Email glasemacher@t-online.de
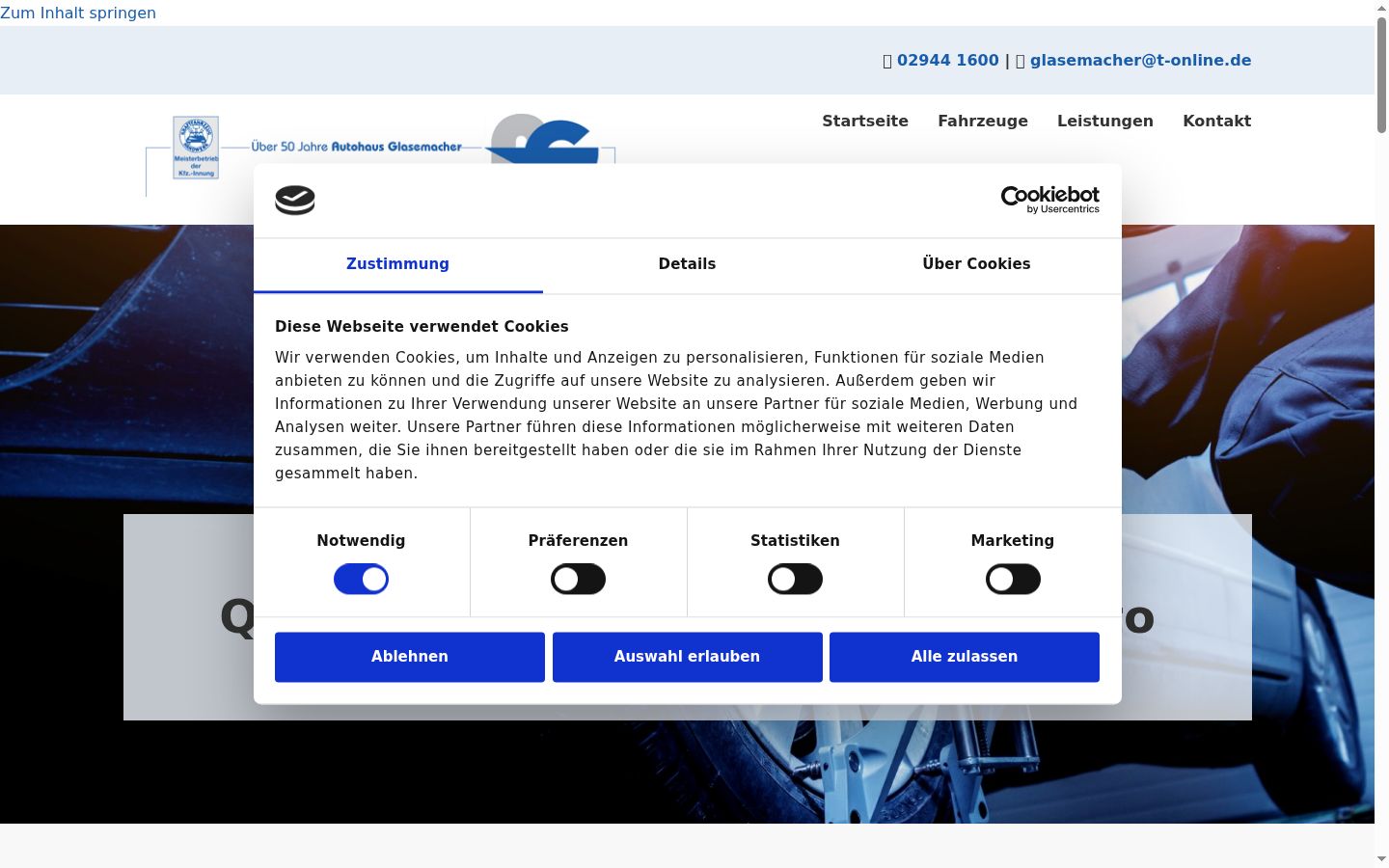 tap(1140, 60)
